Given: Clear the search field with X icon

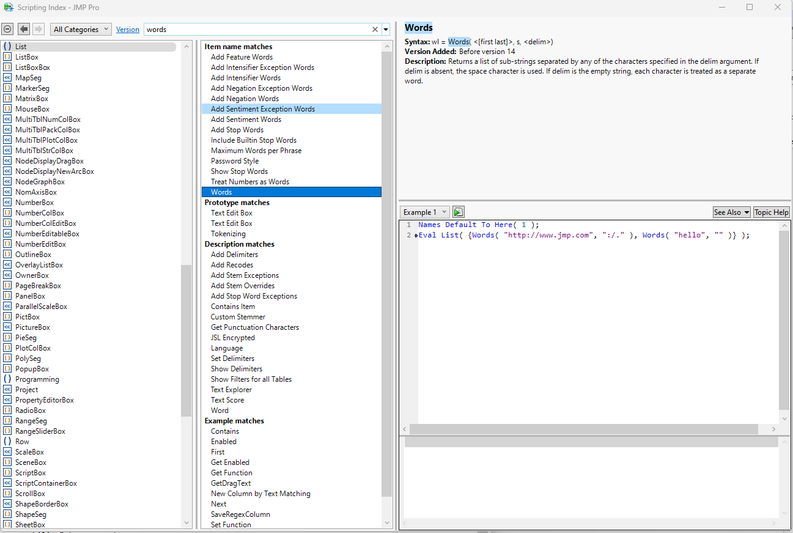Looking at the screenshot, I should pyautogui.click(x=375, y=30).
